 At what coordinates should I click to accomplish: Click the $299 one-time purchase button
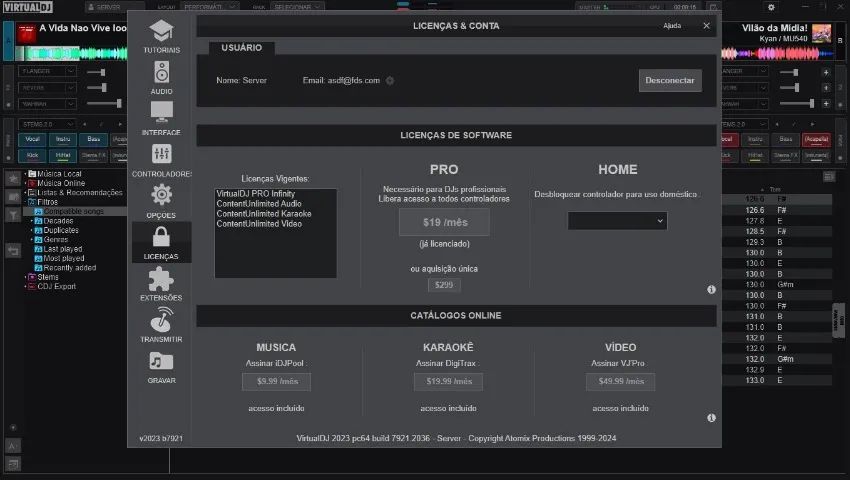(x=444, y=285)
